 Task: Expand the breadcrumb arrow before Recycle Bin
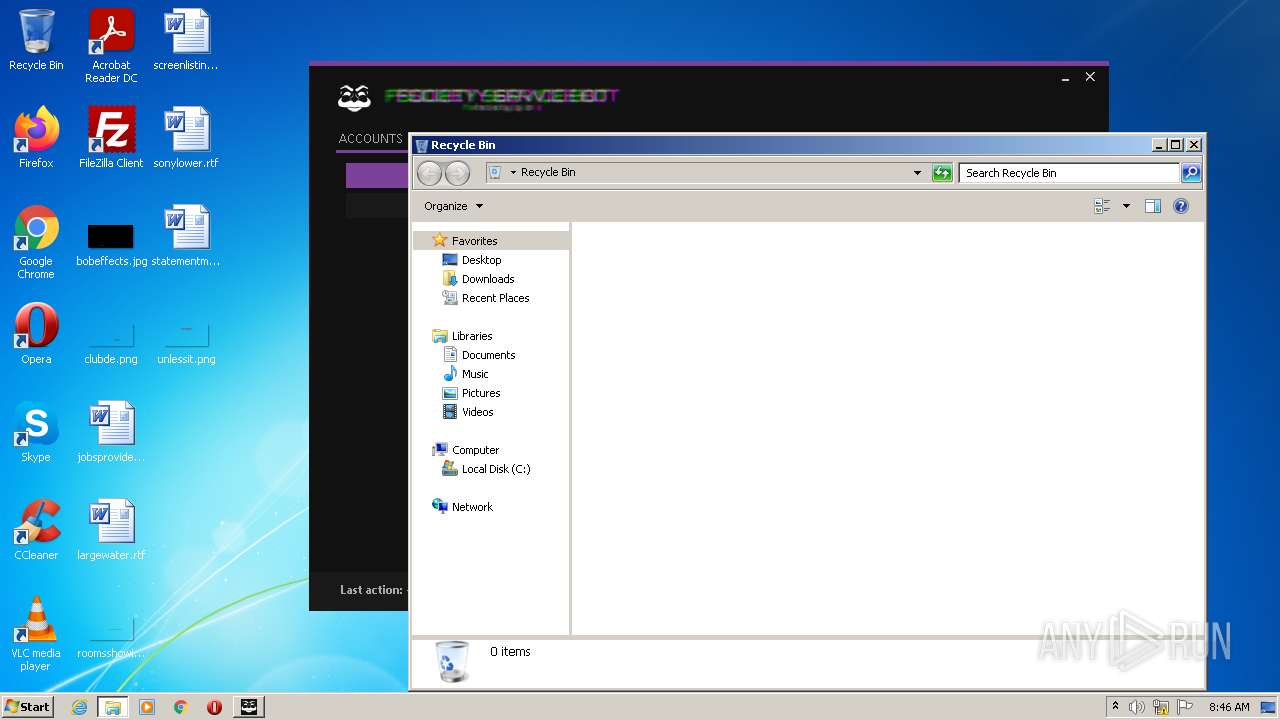coord(513,173)
